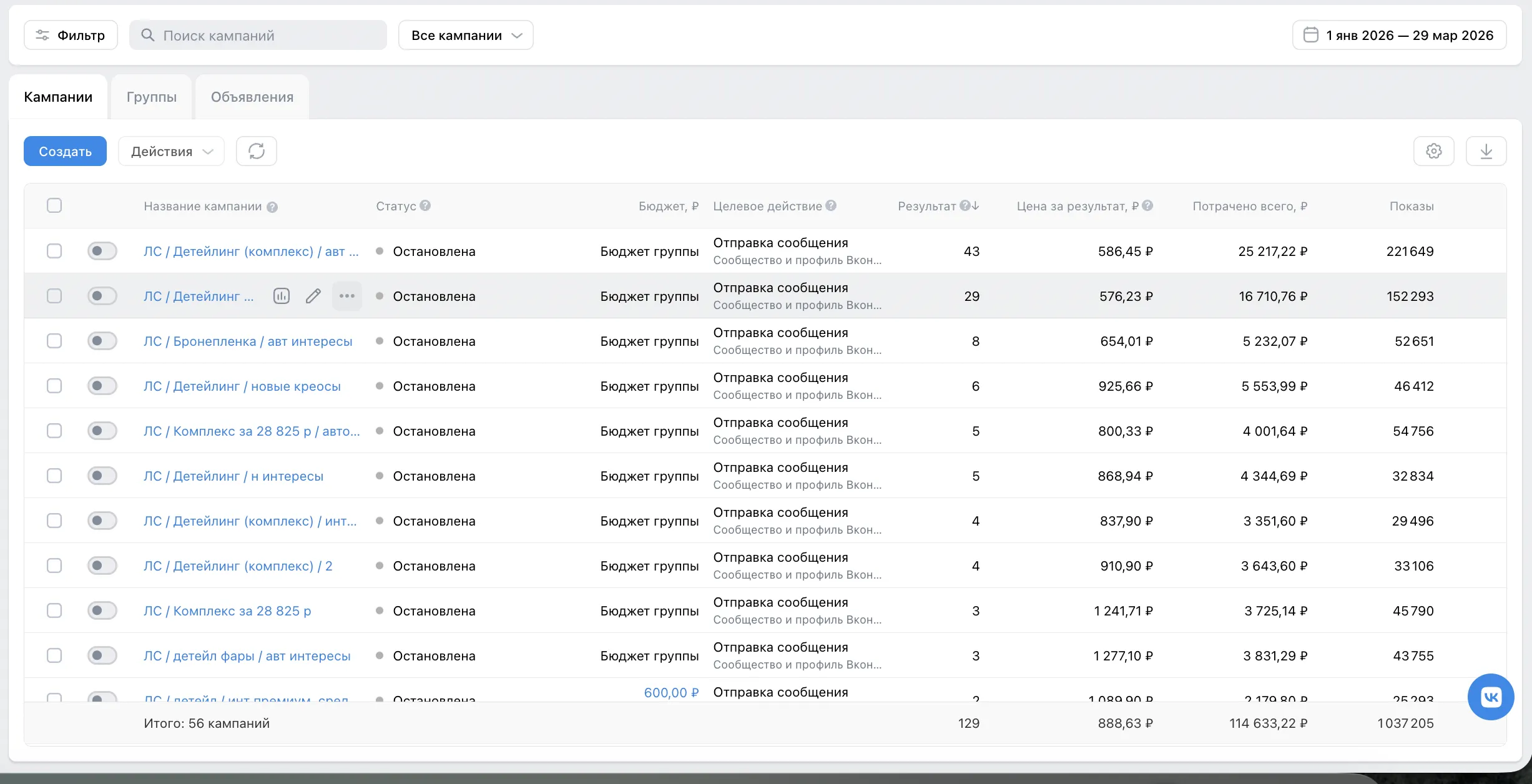Open statistics chart icon for second campaign
Viewport: 1532px width, 784px height.
coord(282,296)
